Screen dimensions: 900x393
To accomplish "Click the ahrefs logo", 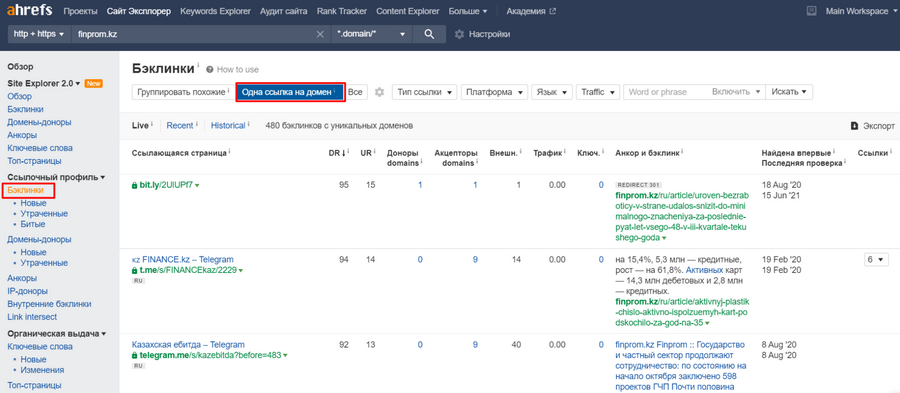I will pyautogui.click(x=29, y=10).
